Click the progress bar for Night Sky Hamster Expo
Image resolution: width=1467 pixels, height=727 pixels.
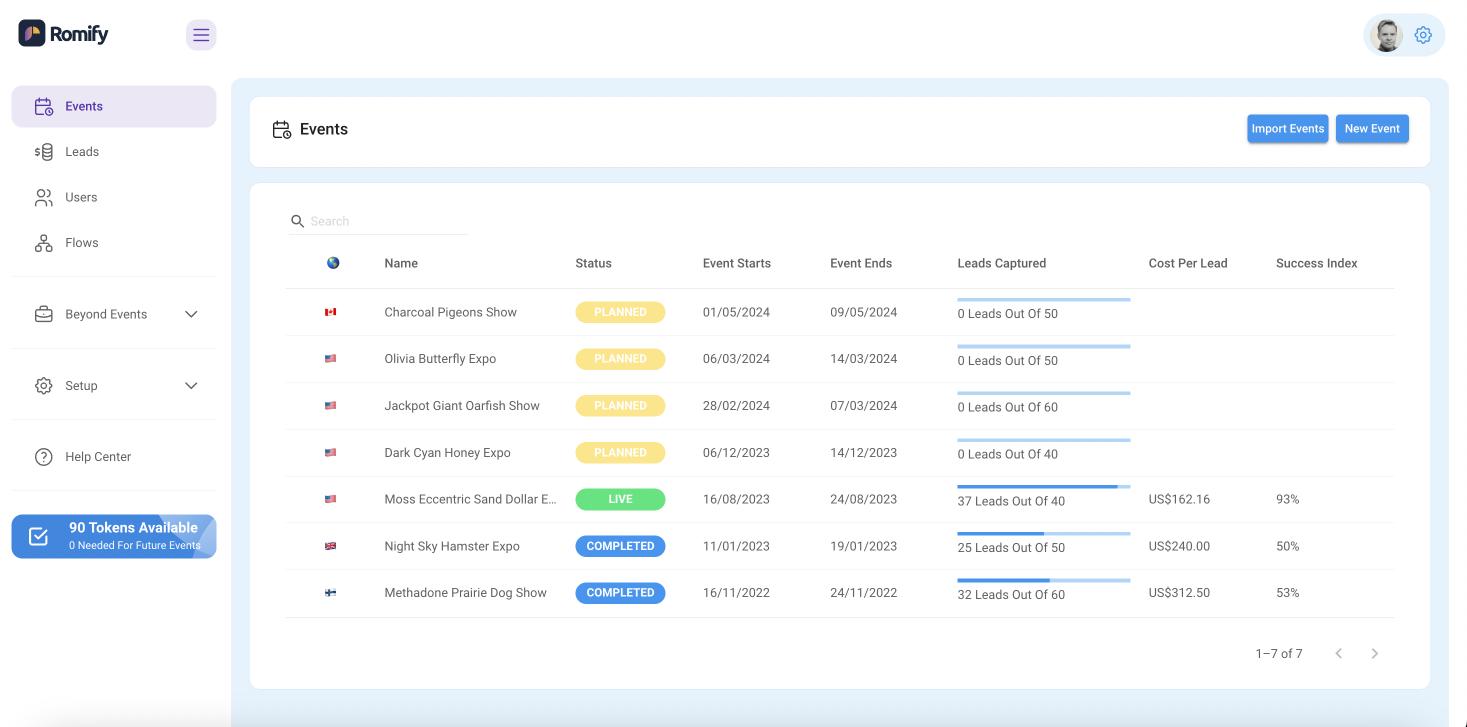(1043, 534)
